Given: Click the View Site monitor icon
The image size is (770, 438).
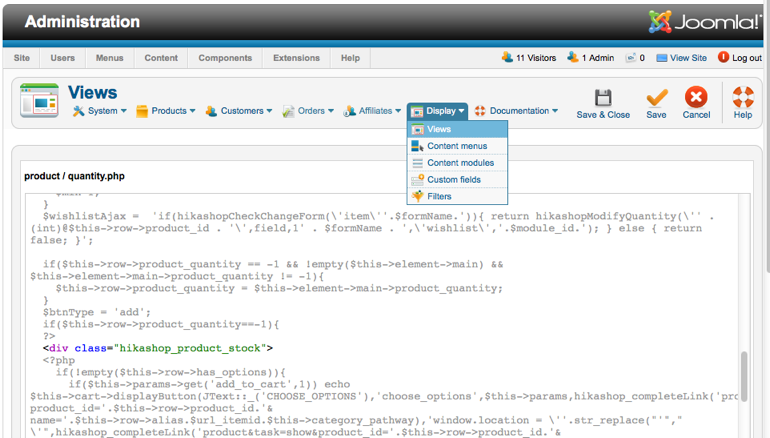Looking at the screenshot, I should click(662, 58).
